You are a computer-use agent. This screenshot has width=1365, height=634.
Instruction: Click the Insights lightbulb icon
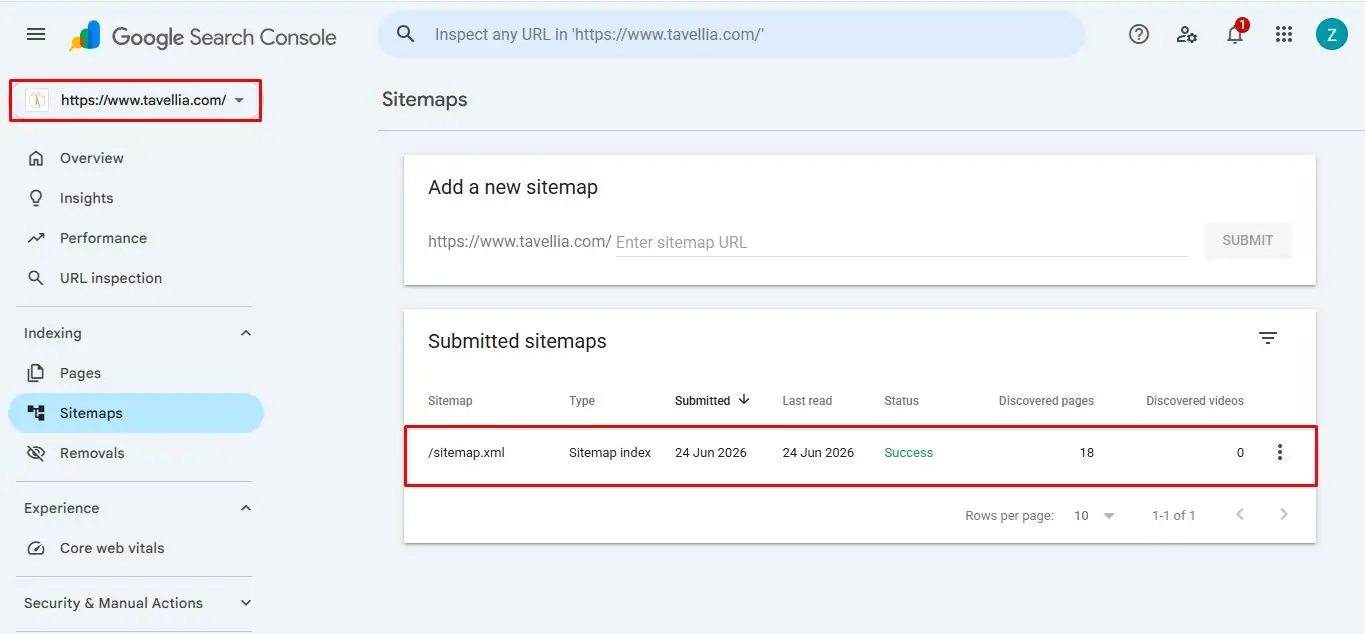point(36,198)
